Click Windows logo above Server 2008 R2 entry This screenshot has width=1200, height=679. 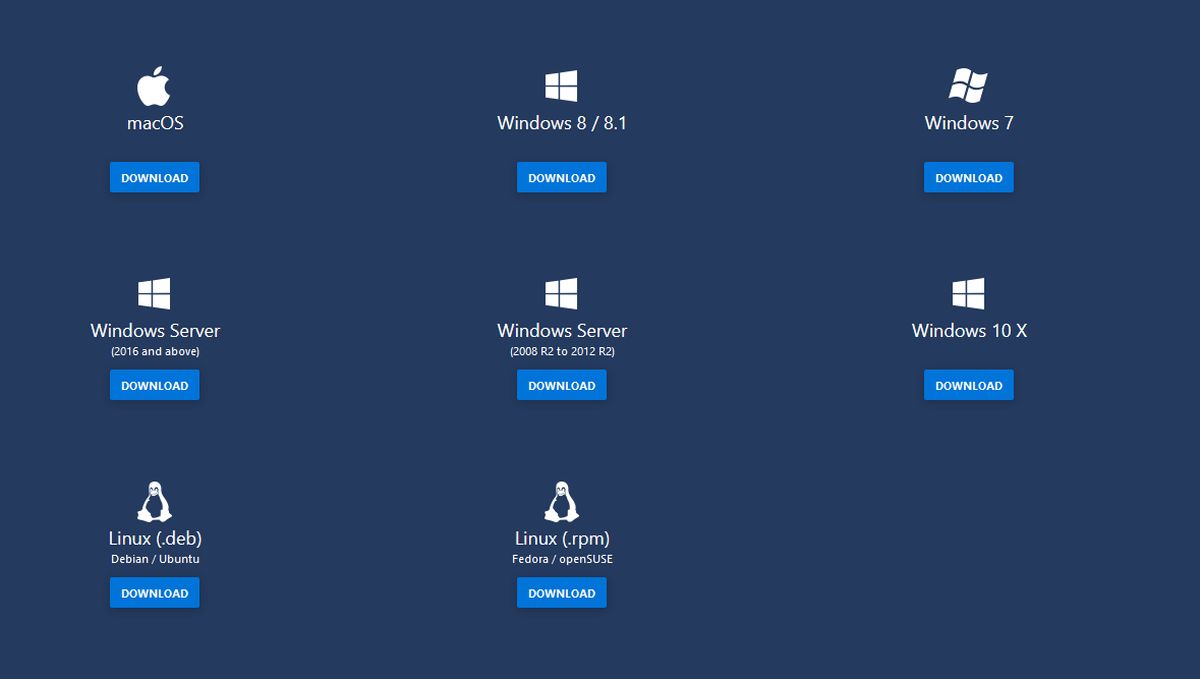coord(561,294)
